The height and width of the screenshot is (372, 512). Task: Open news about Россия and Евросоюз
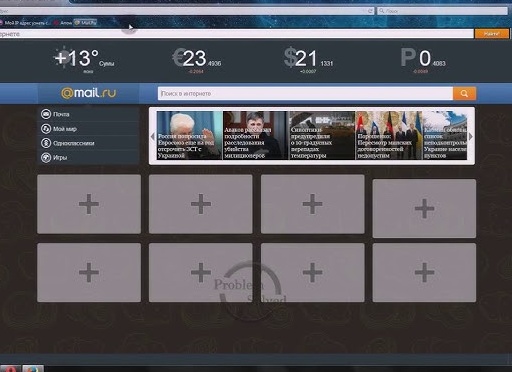189,135
